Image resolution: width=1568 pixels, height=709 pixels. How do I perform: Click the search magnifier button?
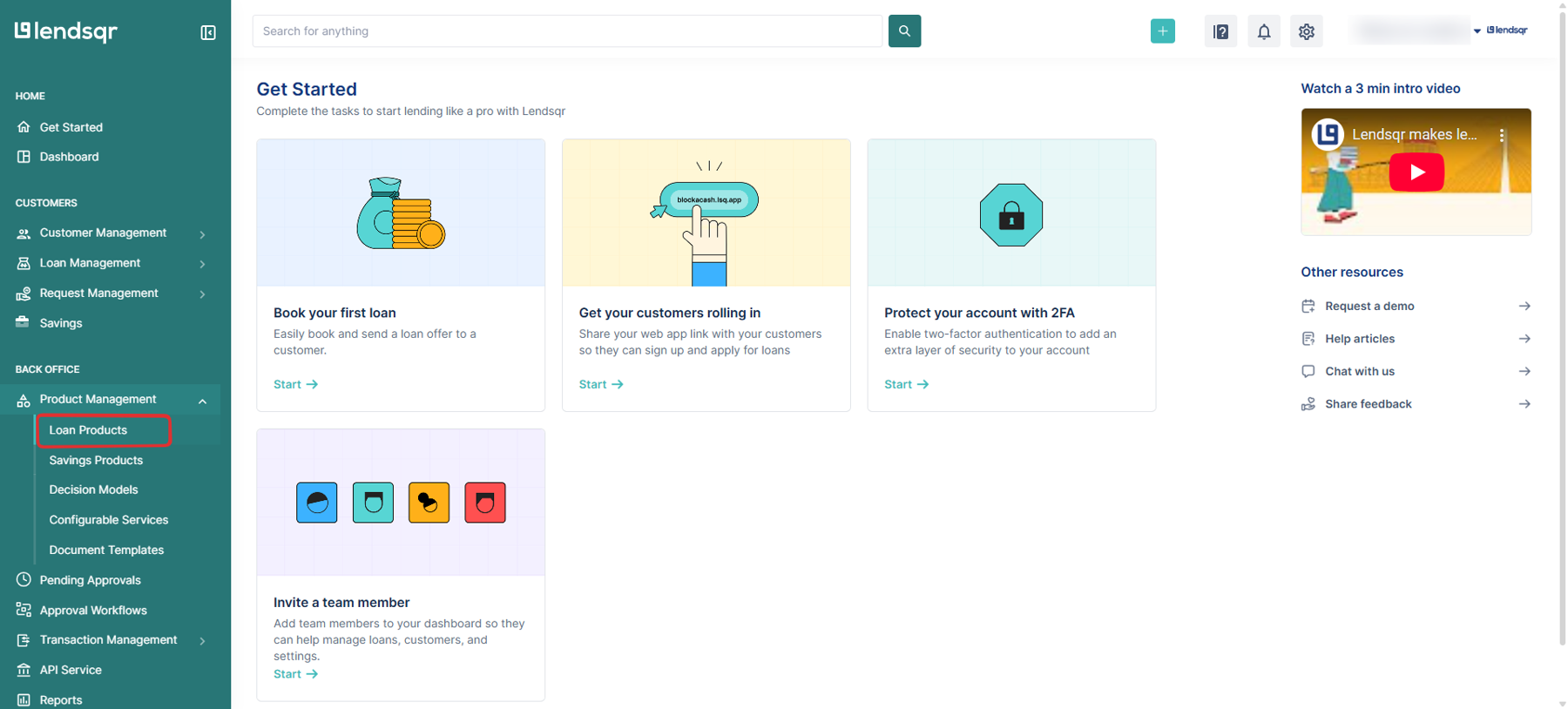pyautogui.click(x=904, y=31)
